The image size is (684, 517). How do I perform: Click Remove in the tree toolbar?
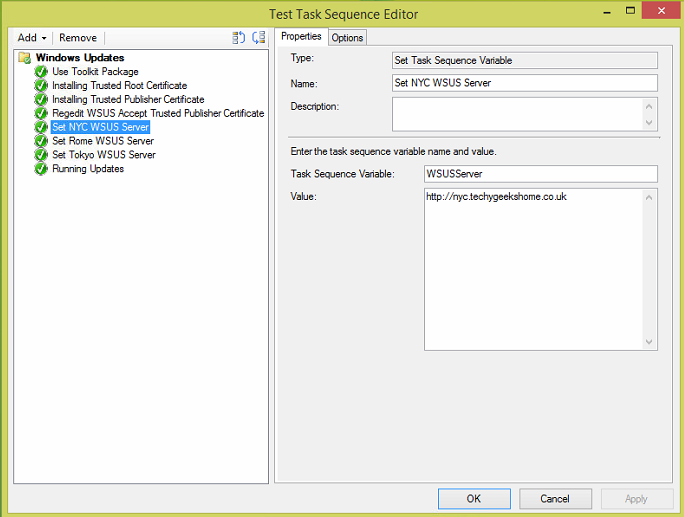[78, 38]
